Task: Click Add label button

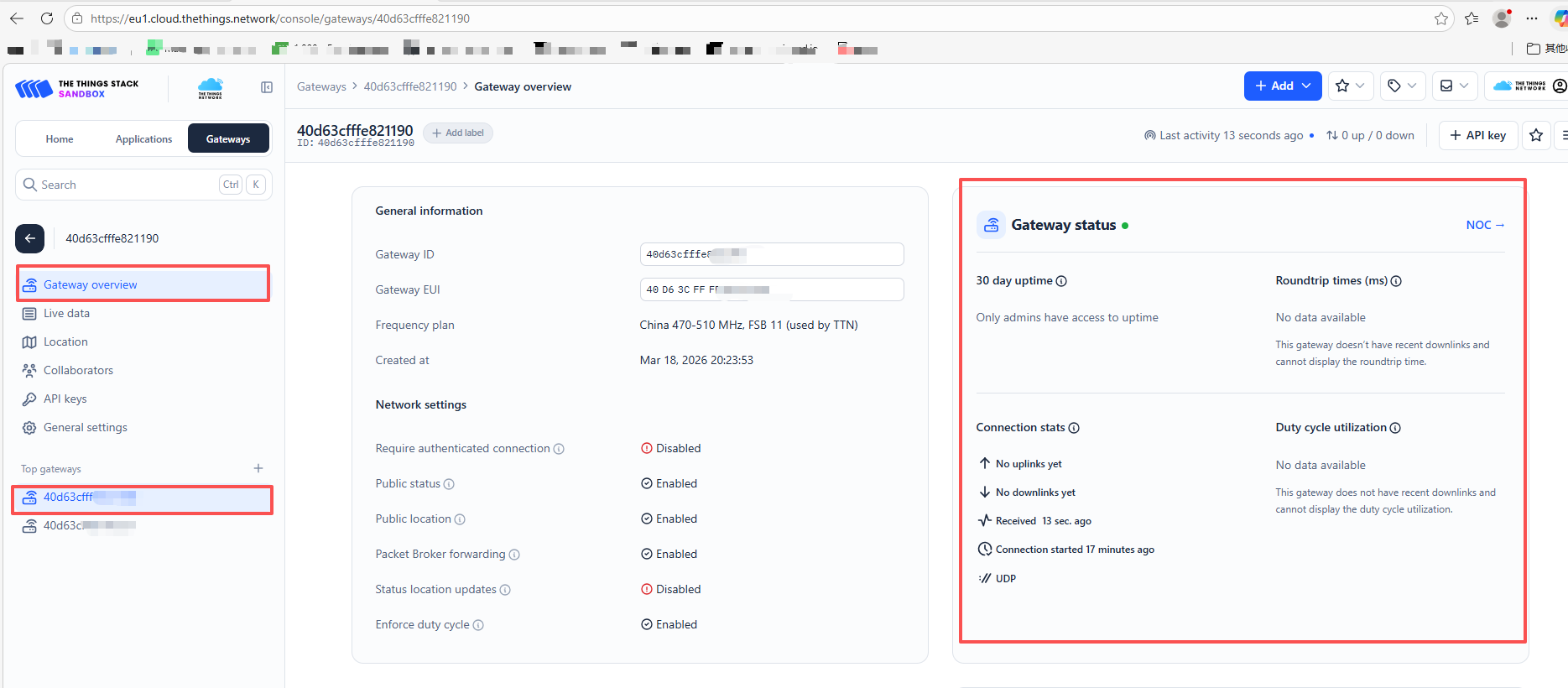Action: coord(458,133)
